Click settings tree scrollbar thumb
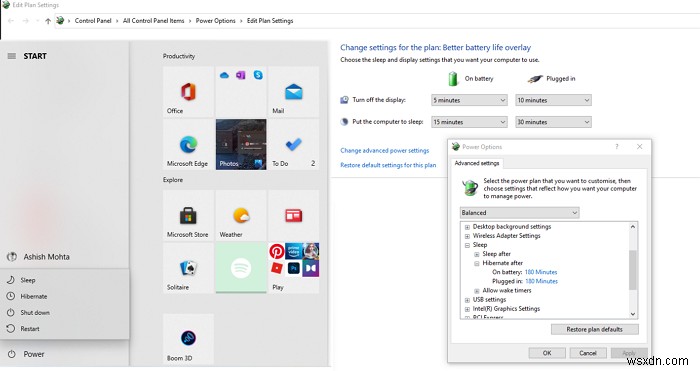This screenshot has height=371, width=700. pos(633,270)
